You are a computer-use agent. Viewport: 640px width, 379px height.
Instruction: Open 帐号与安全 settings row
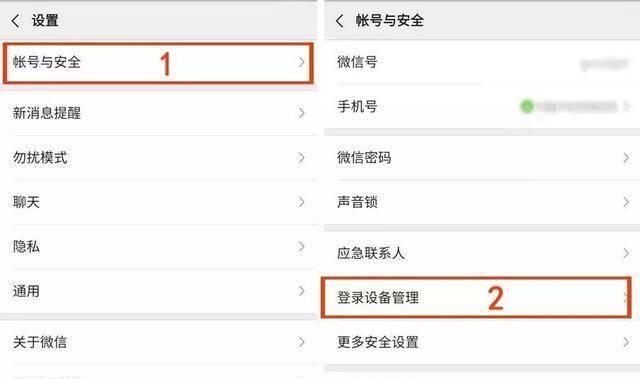click(x=158, y=63)
